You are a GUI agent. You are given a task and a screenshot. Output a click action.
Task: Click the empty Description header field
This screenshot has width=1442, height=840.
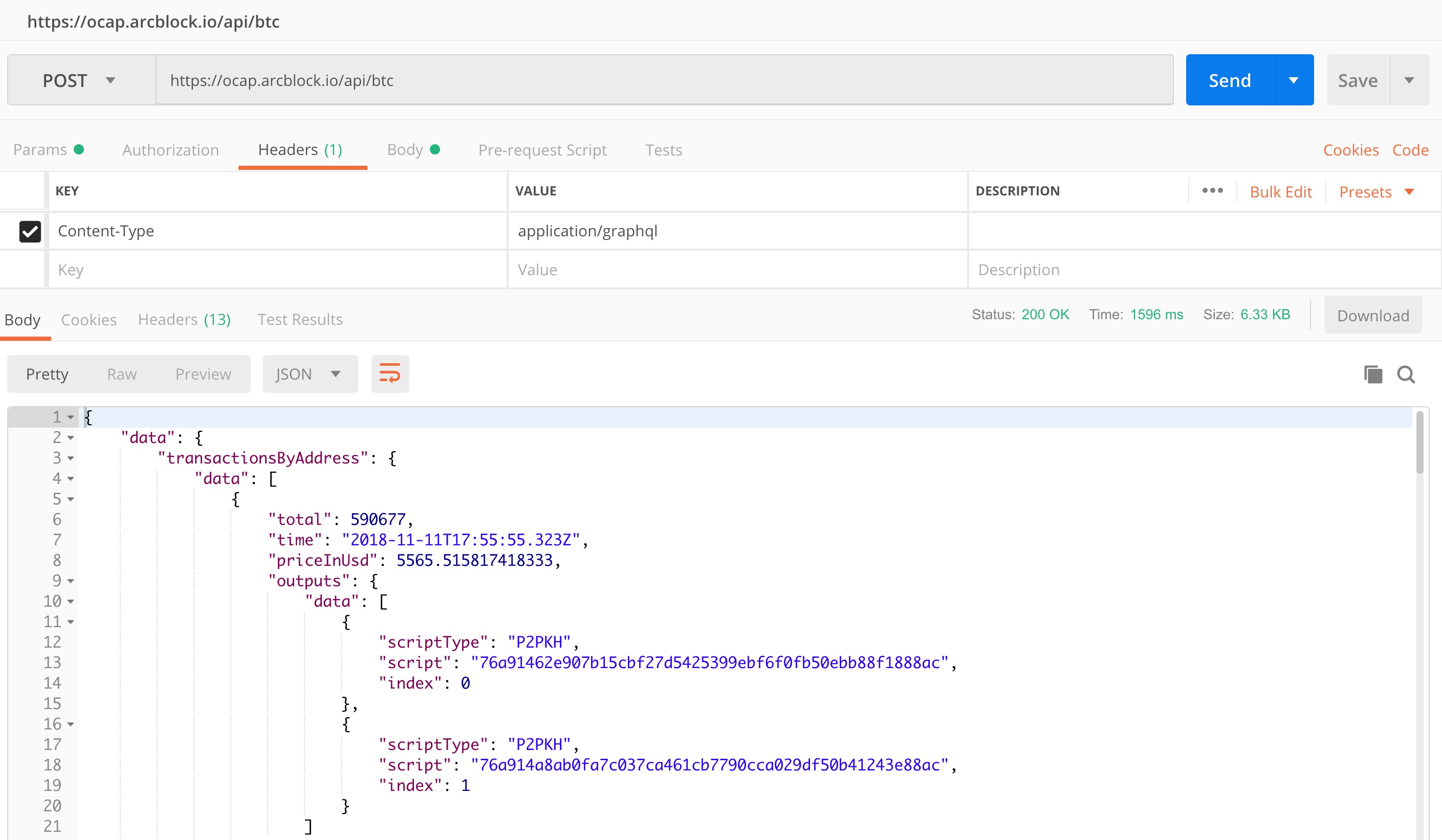[x=1204, y=270]
